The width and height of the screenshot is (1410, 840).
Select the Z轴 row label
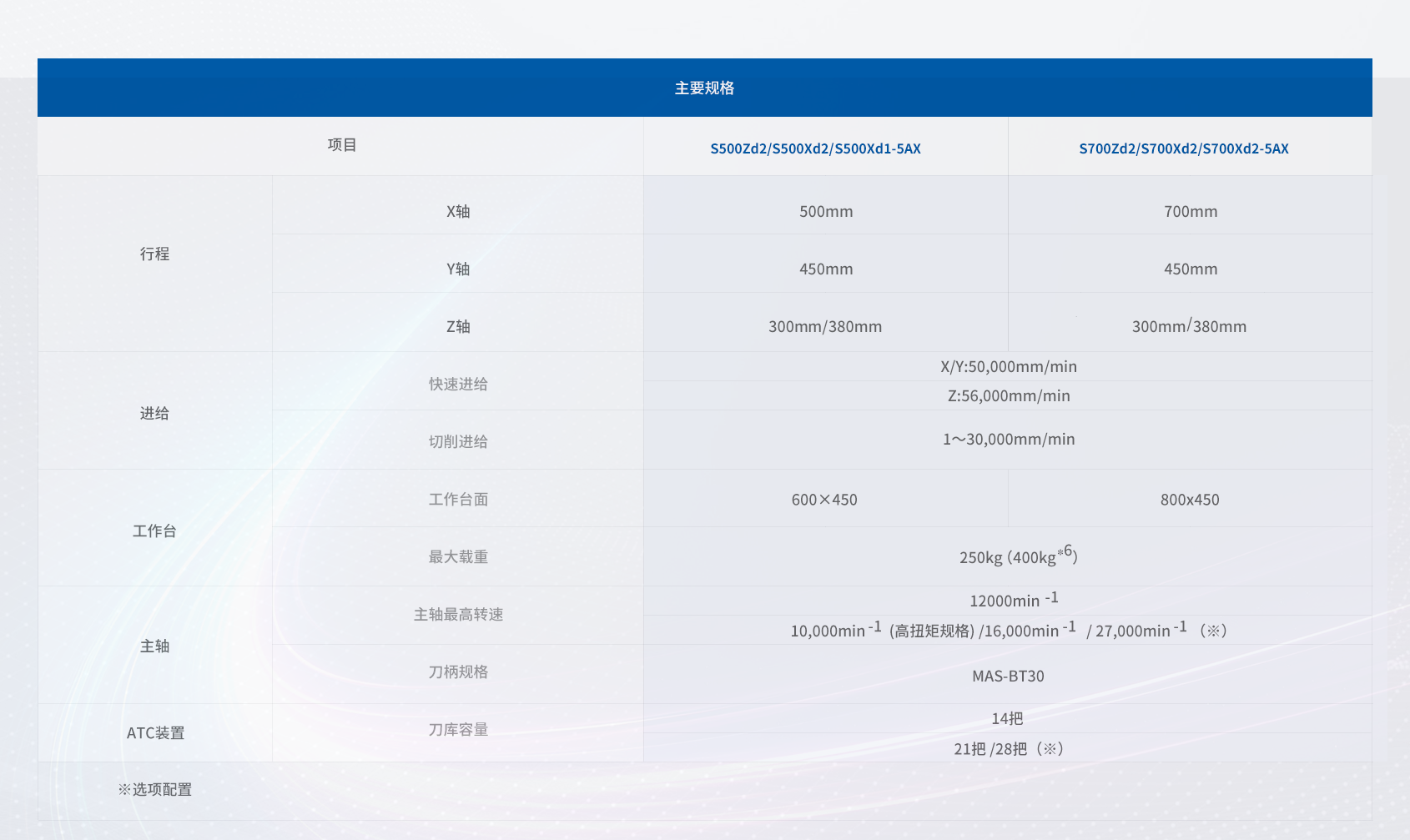(458, 327)
